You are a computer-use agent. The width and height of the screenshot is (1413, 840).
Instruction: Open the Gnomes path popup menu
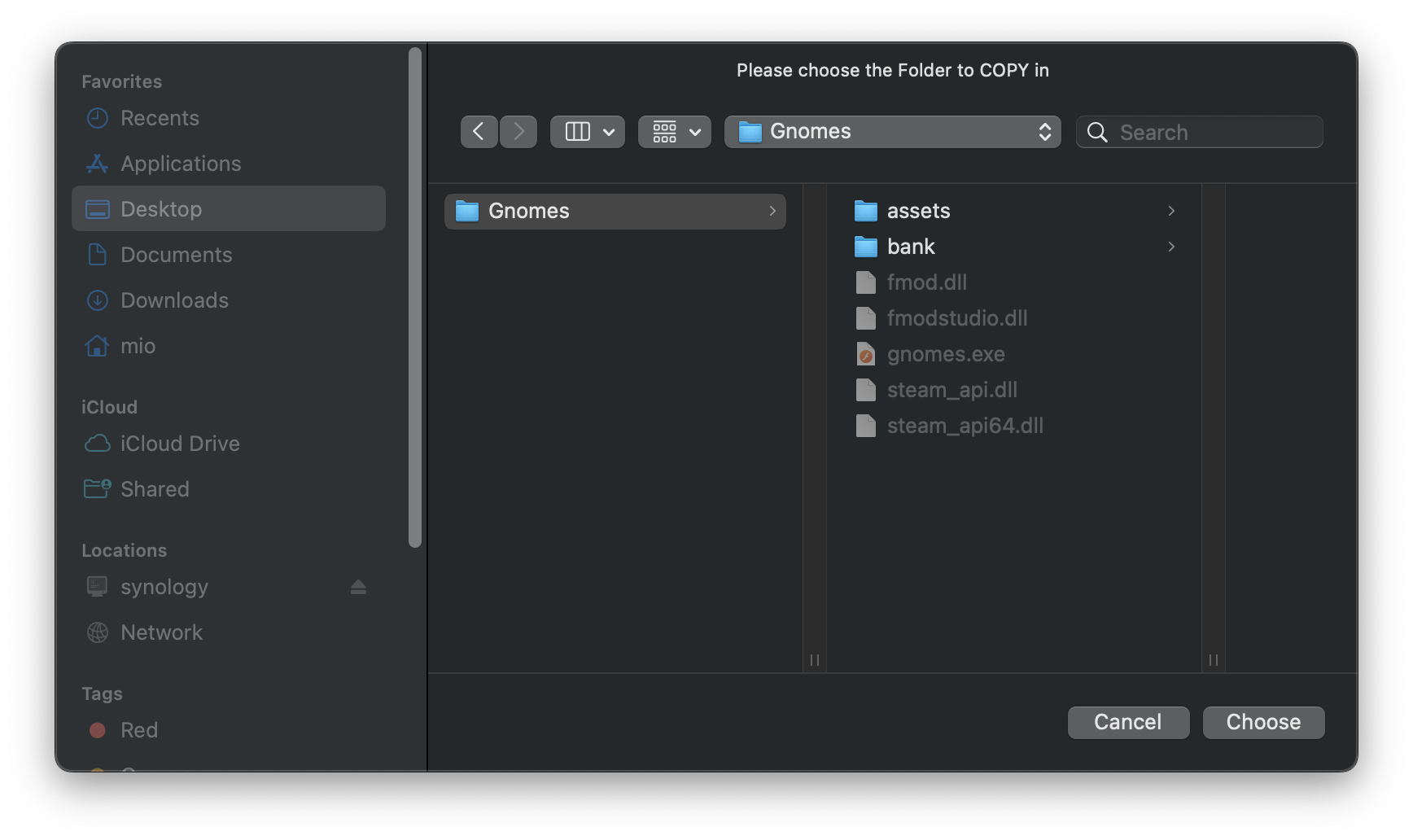click(892, 132)
